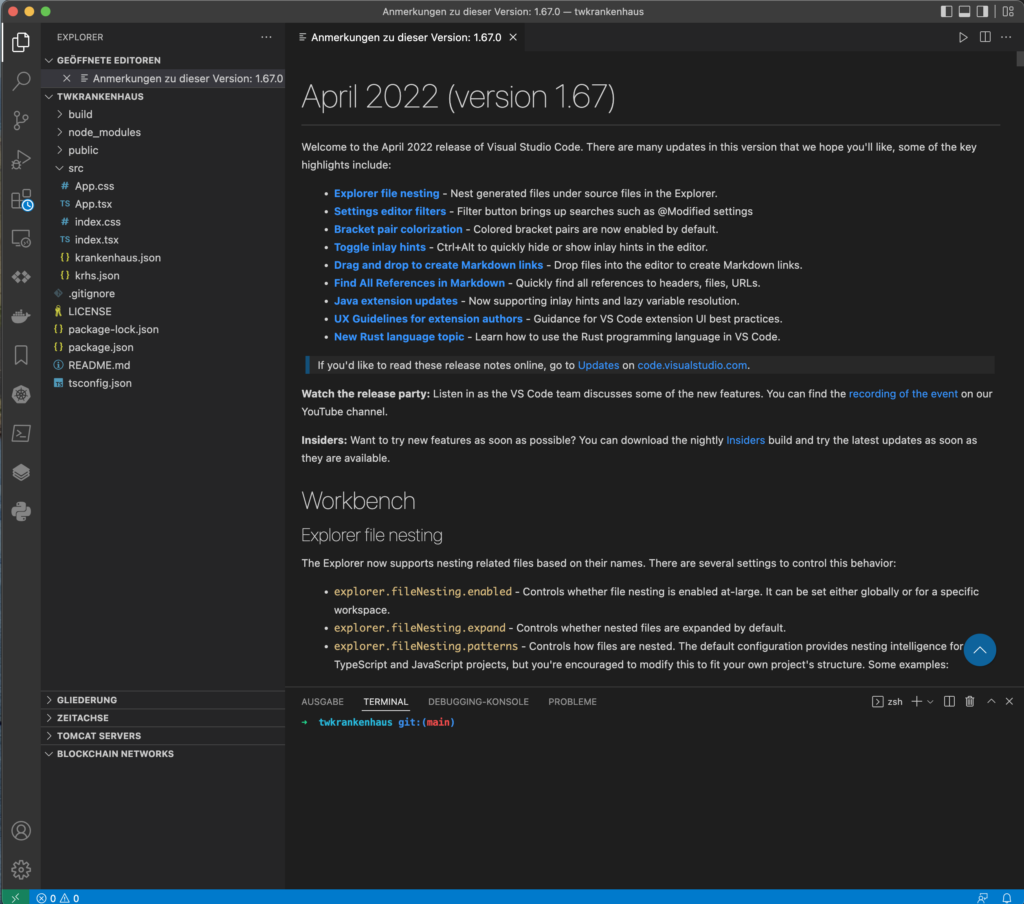The height and width of the screenshot is (904, 1024).
Task: Open the Search view in the activity bar
Action: (x=21, y=80)
